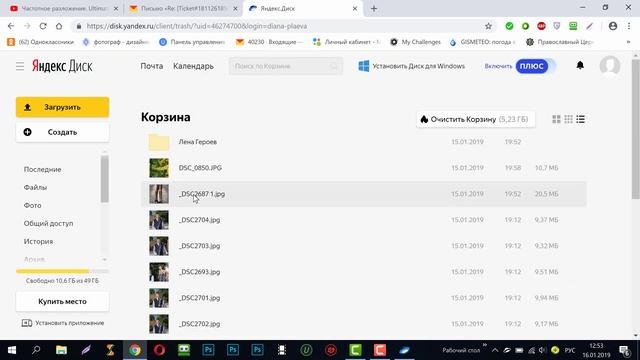Open the notifications bell
Image resolution: width=640 pixels, height=360 pixels.
click(x=580, y=65)
